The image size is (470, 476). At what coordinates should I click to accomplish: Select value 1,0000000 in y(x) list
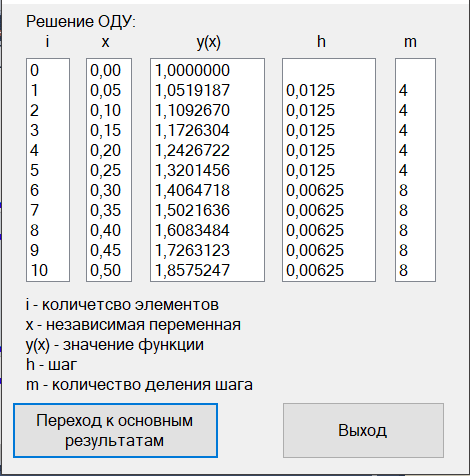pos(192,70)
